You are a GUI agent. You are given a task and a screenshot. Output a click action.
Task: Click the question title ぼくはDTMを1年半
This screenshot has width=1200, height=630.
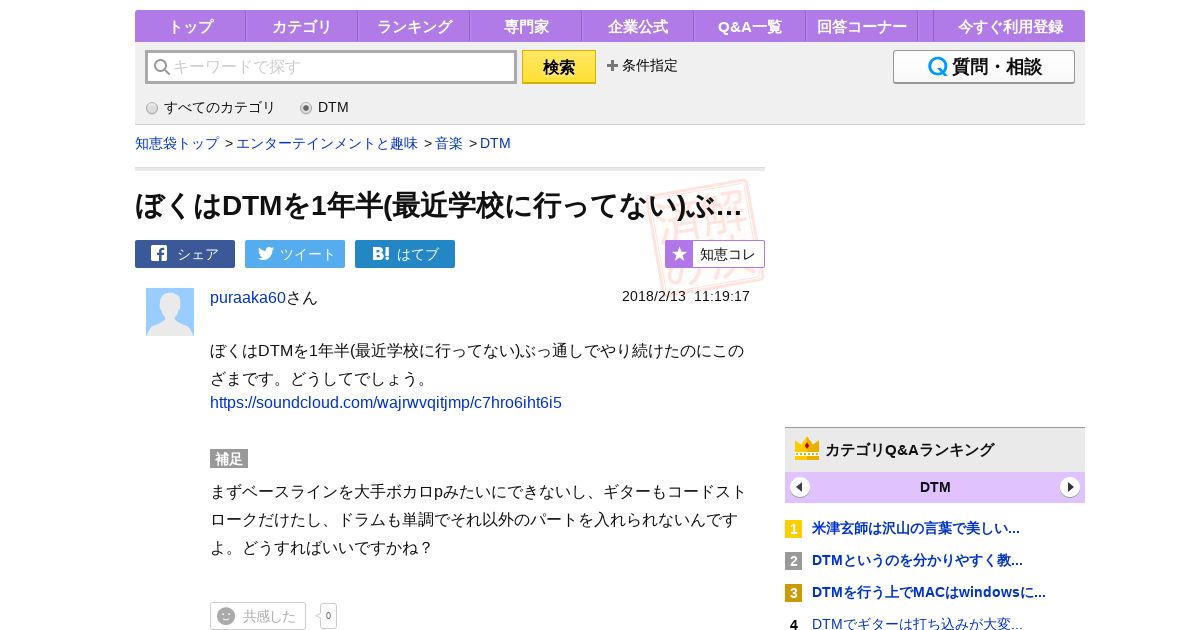(438, 204)
